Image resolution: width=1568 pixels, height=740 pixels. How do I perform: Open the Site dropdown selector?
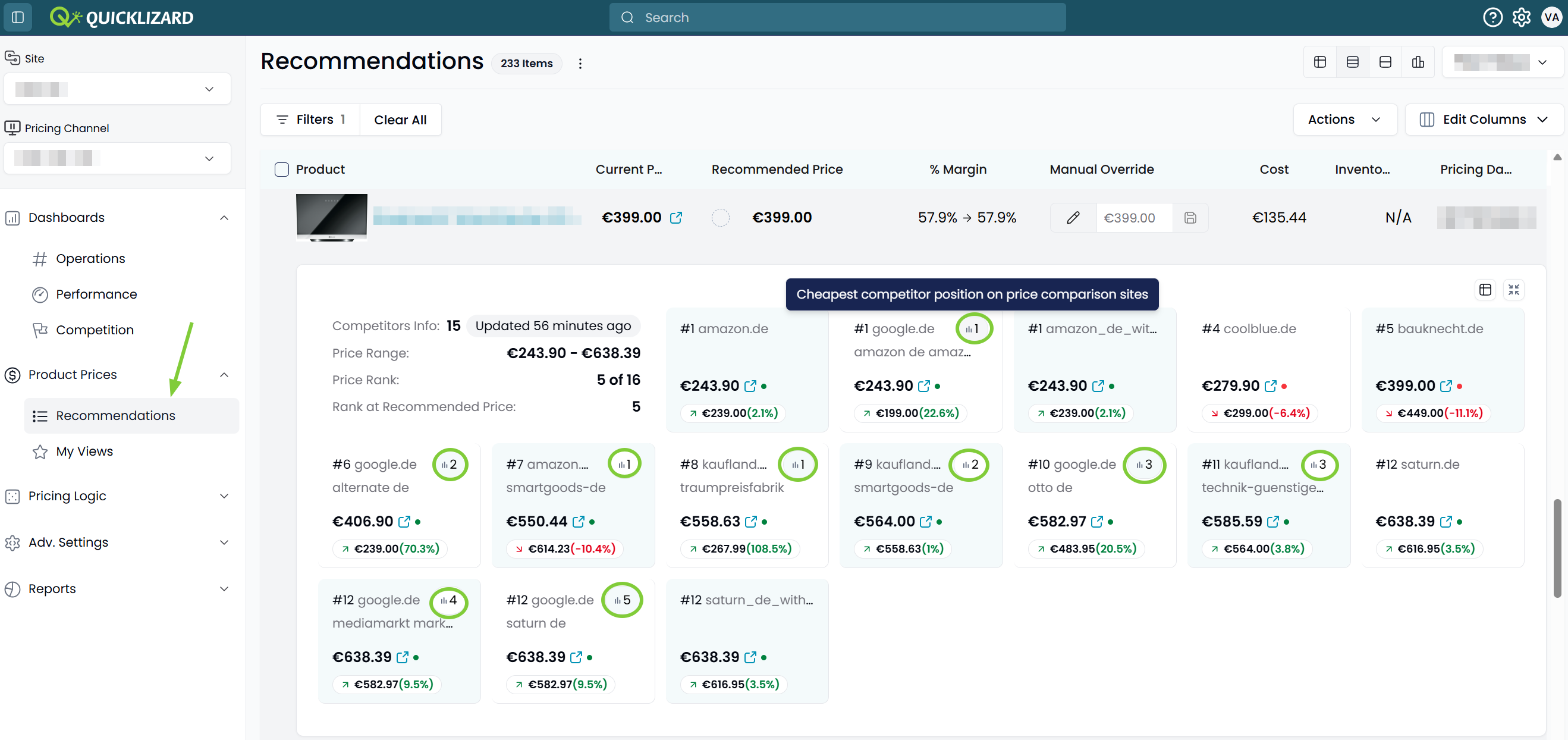117,89
